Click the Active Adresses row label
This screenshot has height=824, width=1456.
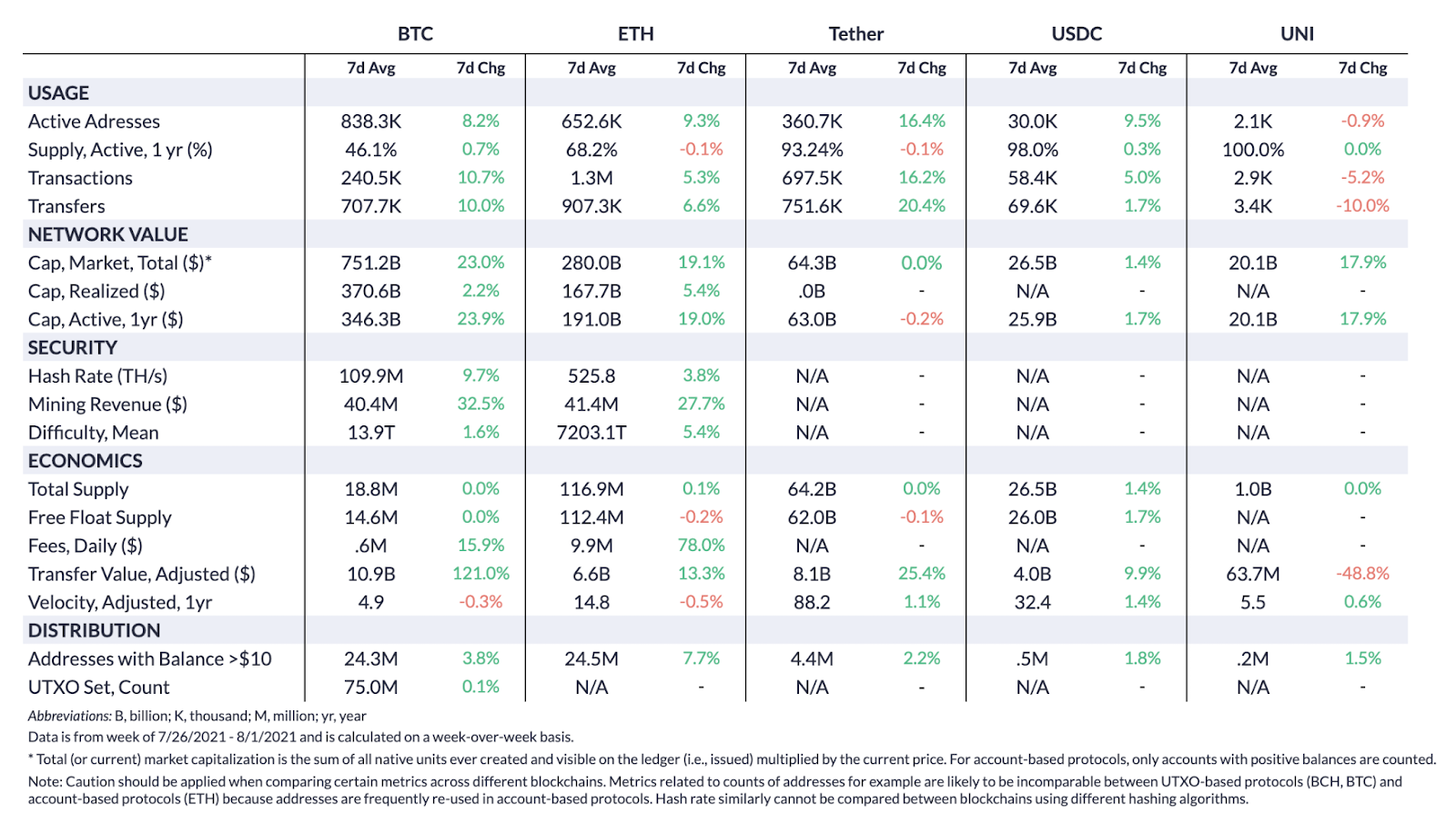tap(94, 122)
